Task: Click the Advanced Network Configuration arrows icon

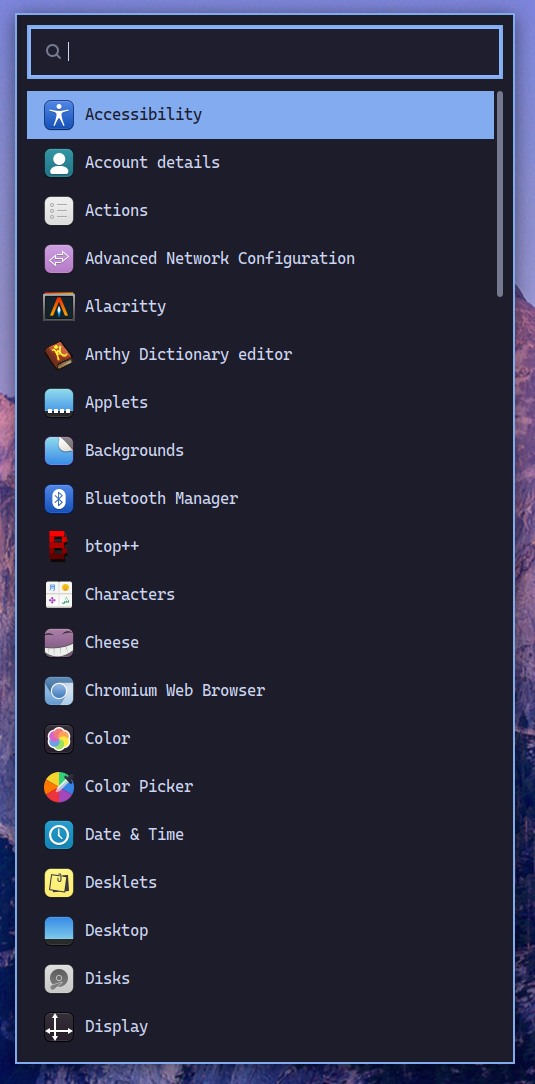Action: pos(59,259)
